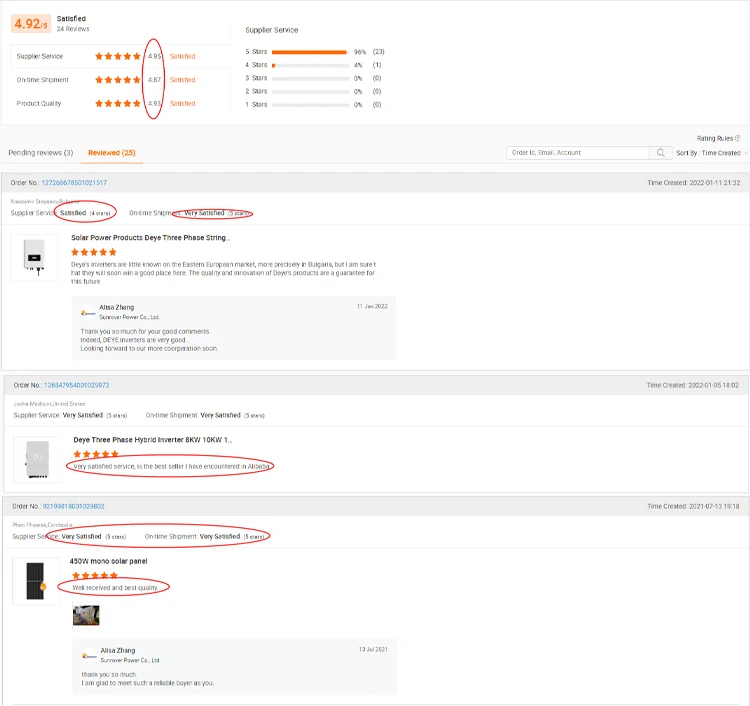
Task: Click the 'Very satisfied service' review text
Action: pyautogui.click(x=172, y=466)
